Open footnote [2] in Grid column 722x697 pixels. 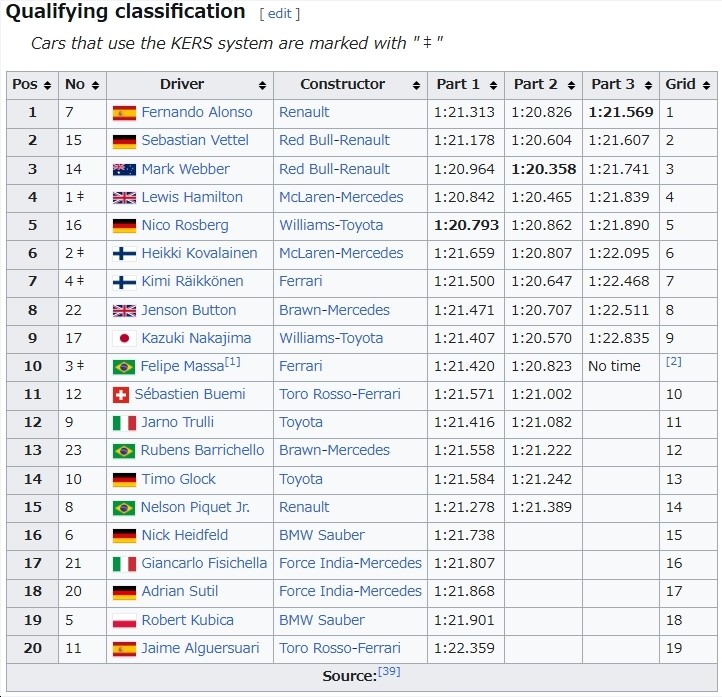[x=674, y=361]
